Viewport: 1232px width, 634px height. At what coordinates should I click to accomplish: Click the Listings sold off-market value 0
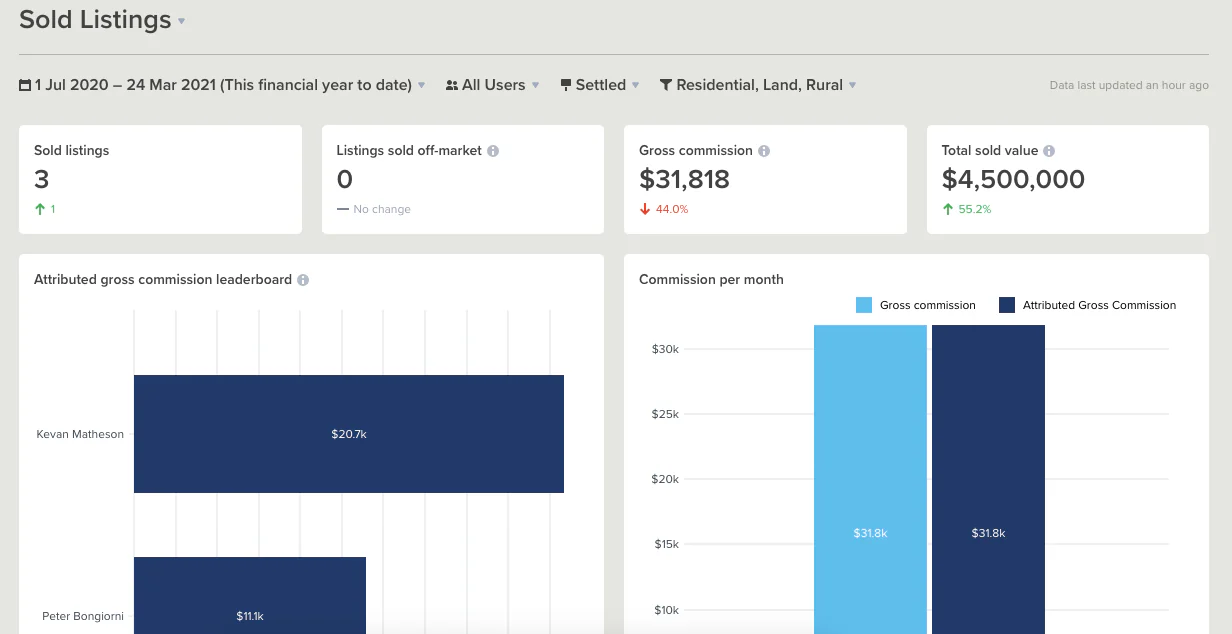[345, 180]
